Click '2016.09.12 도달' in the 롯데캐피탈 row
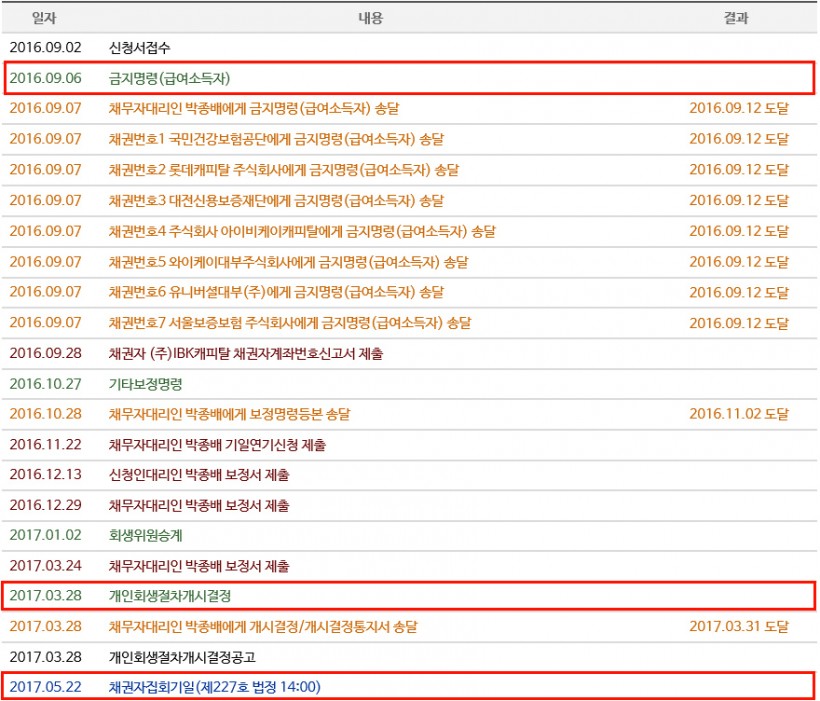The height and width of the screenshot is (701, 820). [739, 170]
